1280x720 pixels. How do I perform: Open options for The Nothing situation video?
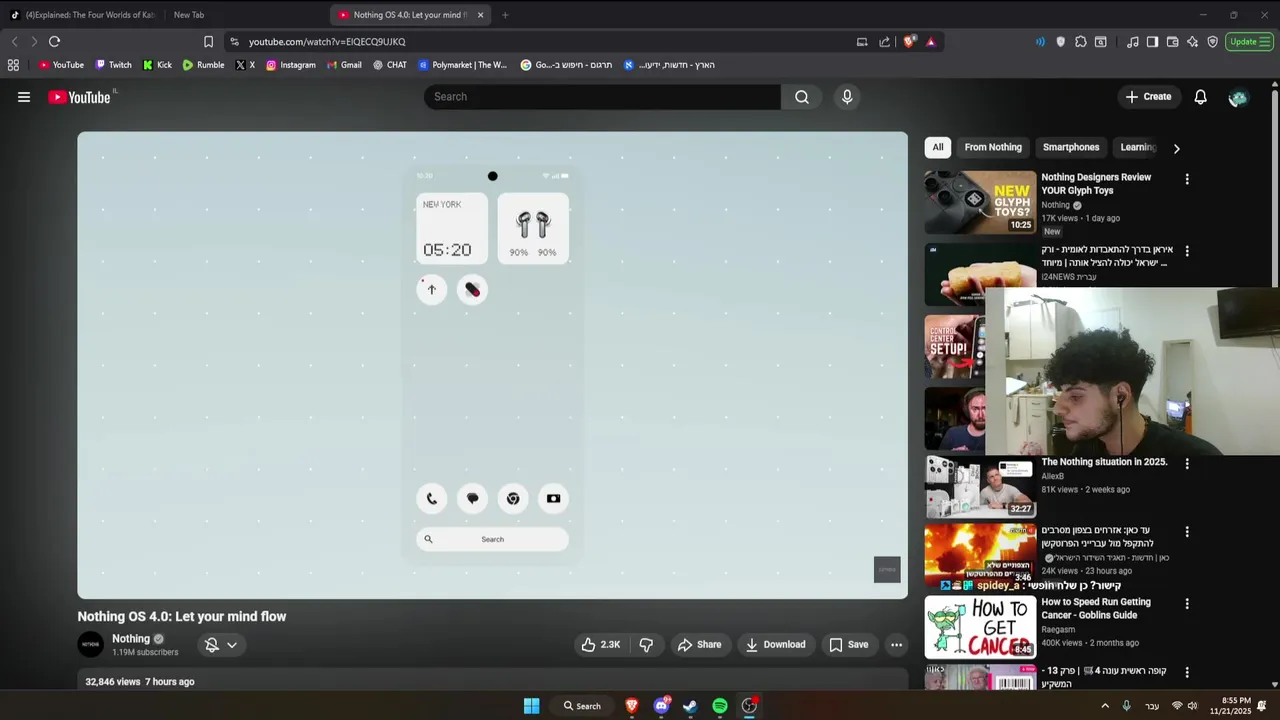[1187, 464]
